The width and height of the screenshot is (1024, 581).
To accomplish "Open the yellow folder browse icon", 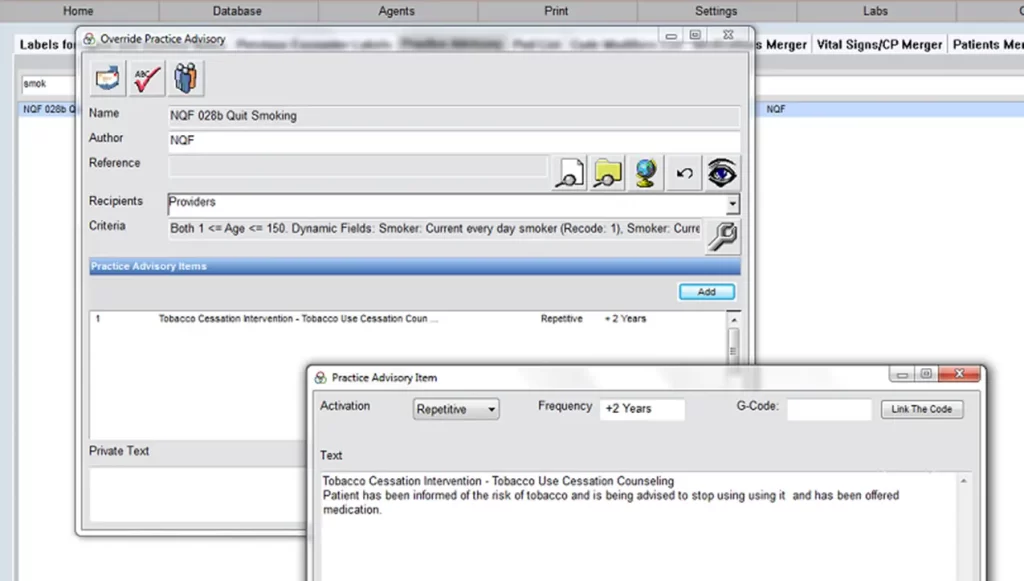I will 607,172.
